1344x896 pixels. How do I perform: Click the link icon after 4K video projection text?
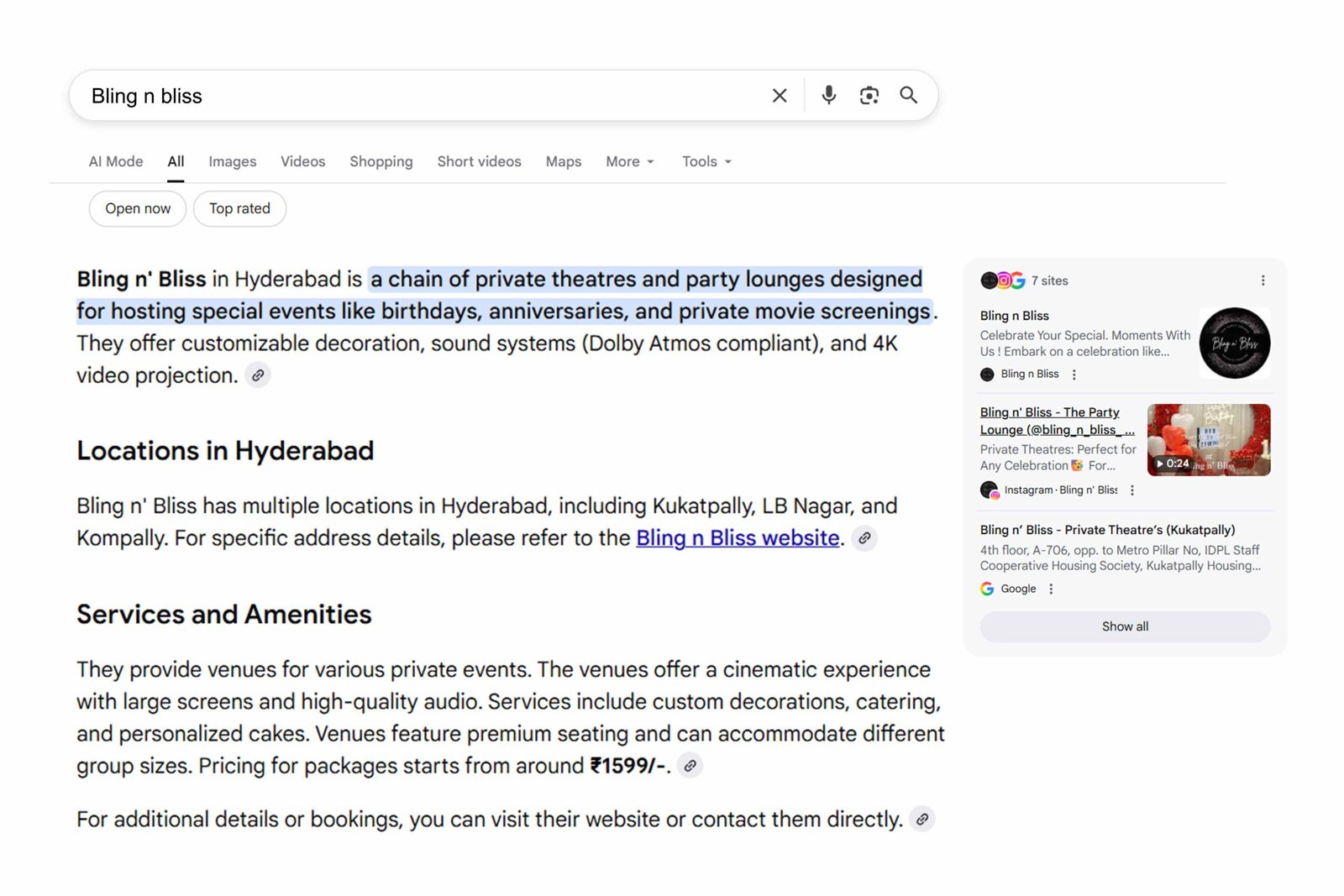(258, 375)
